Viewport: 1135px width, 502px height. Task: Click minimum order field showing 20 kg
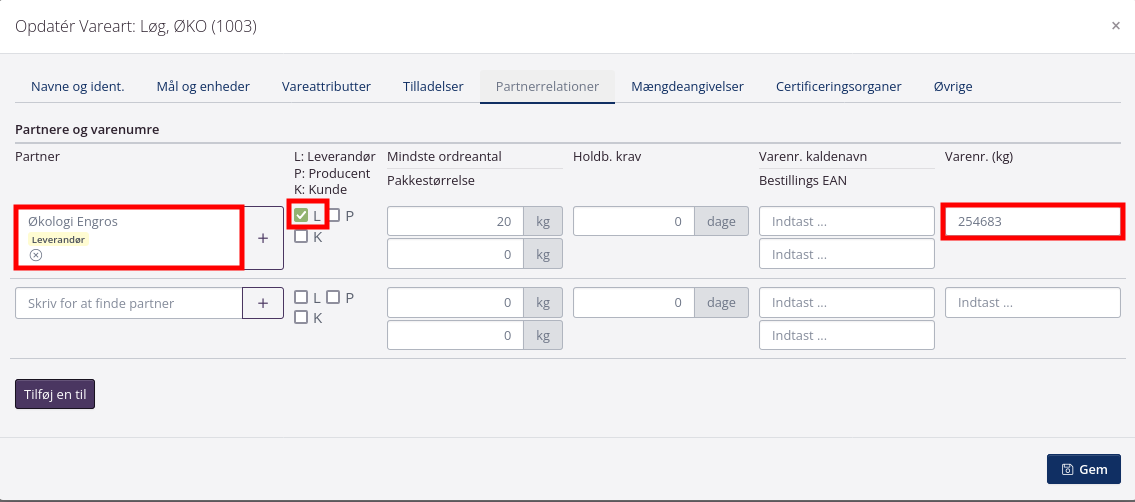point(455,222)
